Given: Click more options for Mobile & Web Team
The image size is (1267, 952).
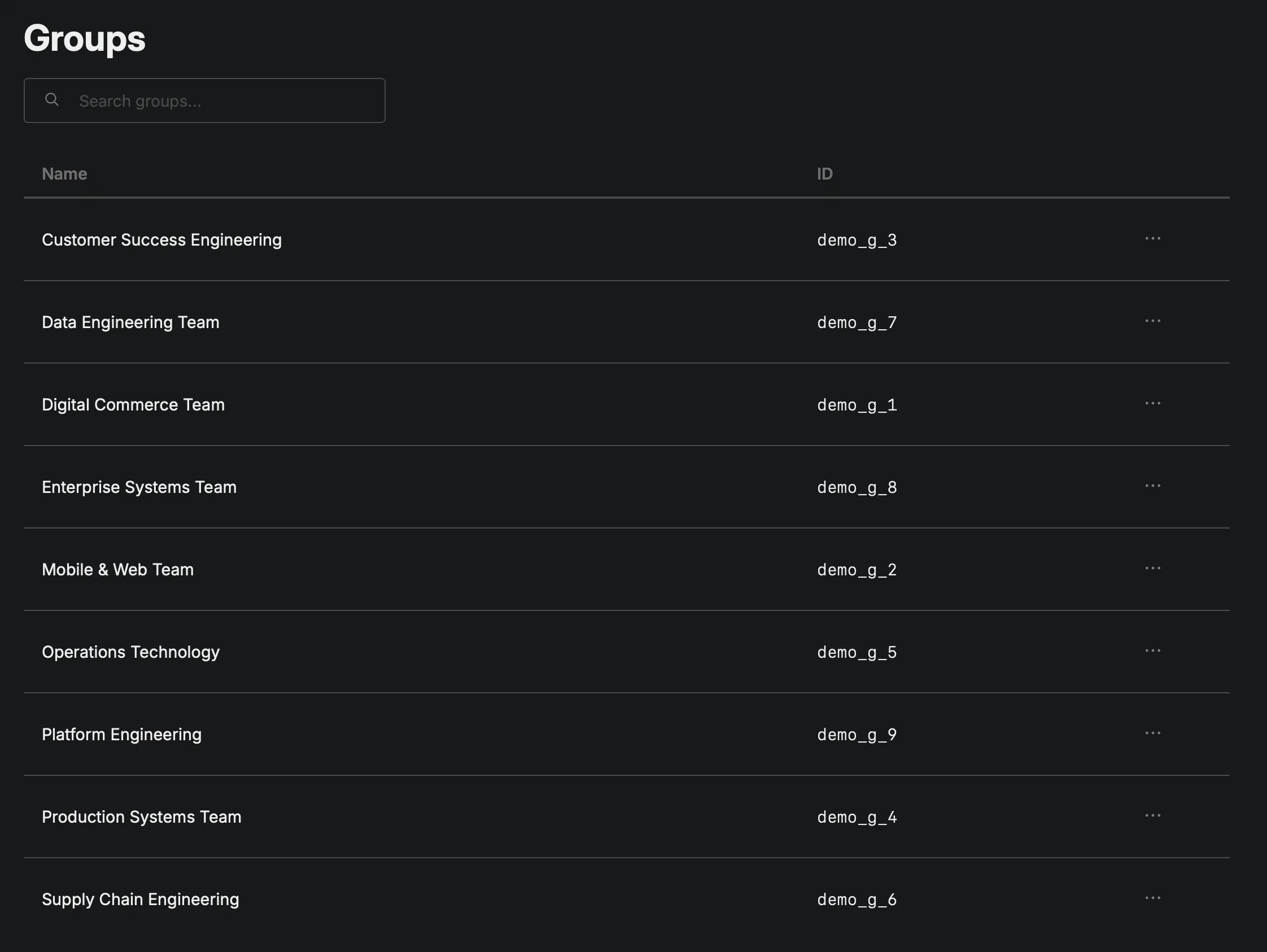Looking at the screenshot, I should pyautogui.click(x=1152, y=568).
